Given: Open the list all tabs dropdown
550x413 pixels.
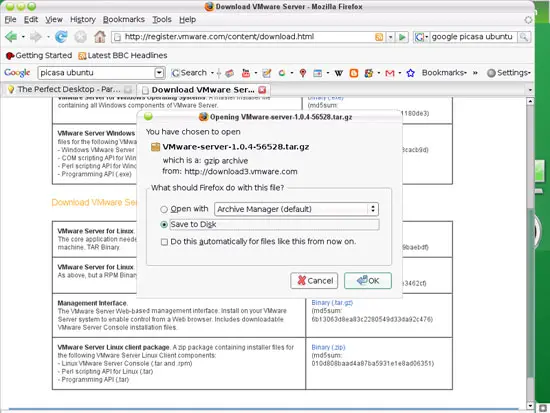Looking at the screenshot, I should [530, 90].
